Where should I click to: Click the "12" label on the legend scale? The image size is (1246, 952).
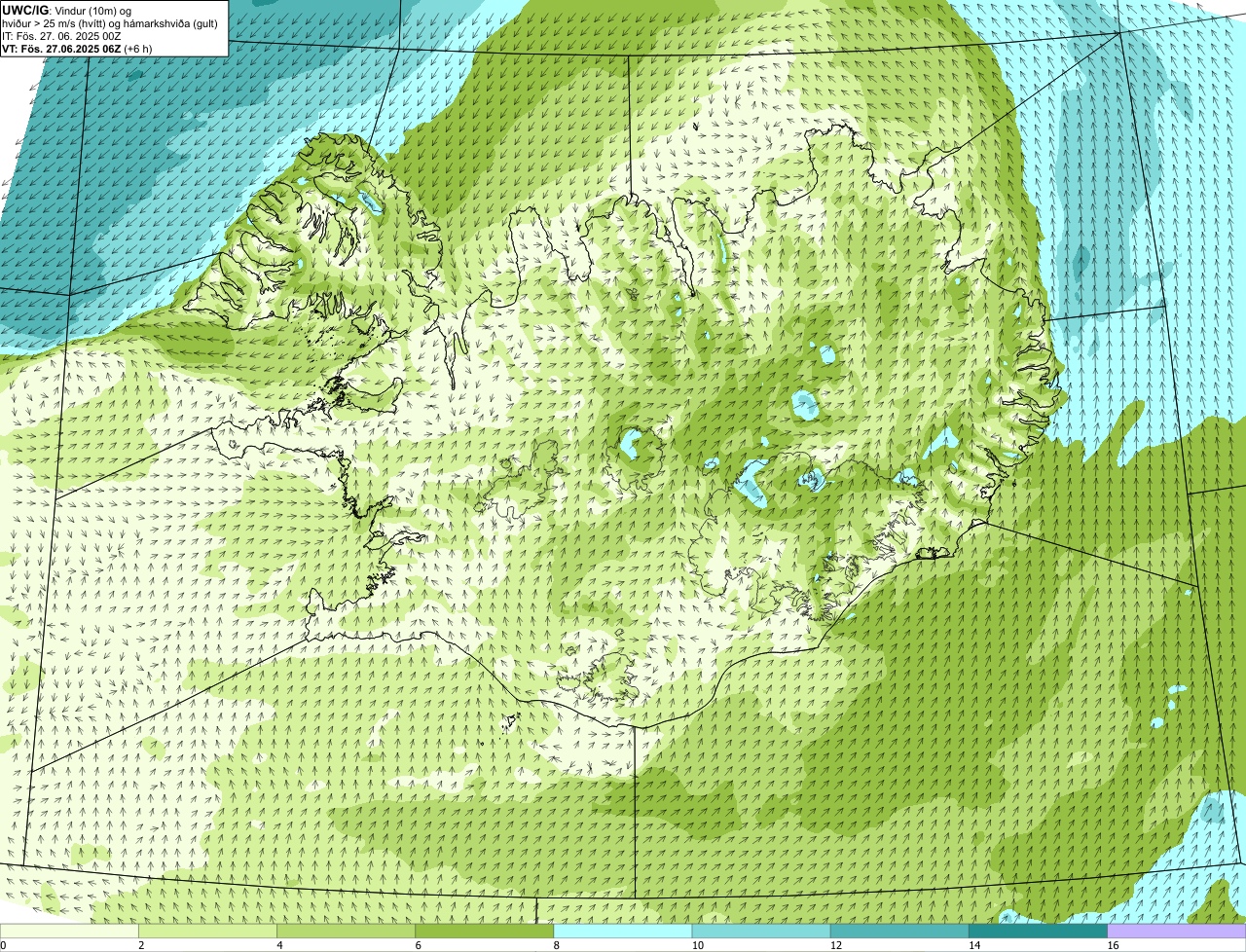click(836, 945)
